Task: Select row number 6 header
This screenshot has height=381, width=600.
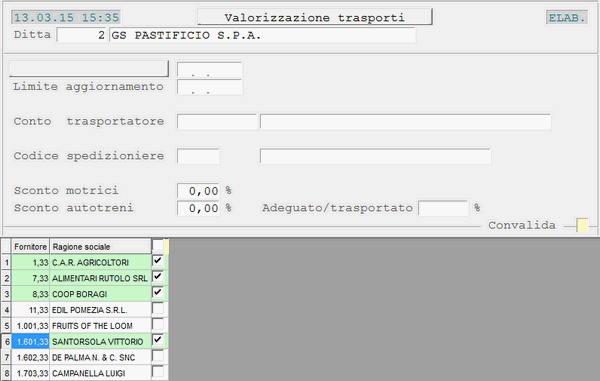Action: pos(6,341)
